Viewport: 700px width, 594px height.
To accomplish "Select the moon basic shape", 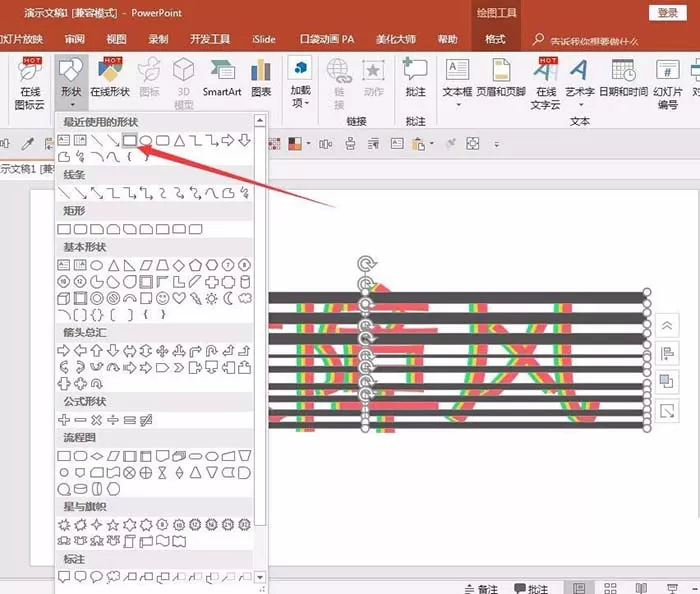I will (x=228, y=298).
